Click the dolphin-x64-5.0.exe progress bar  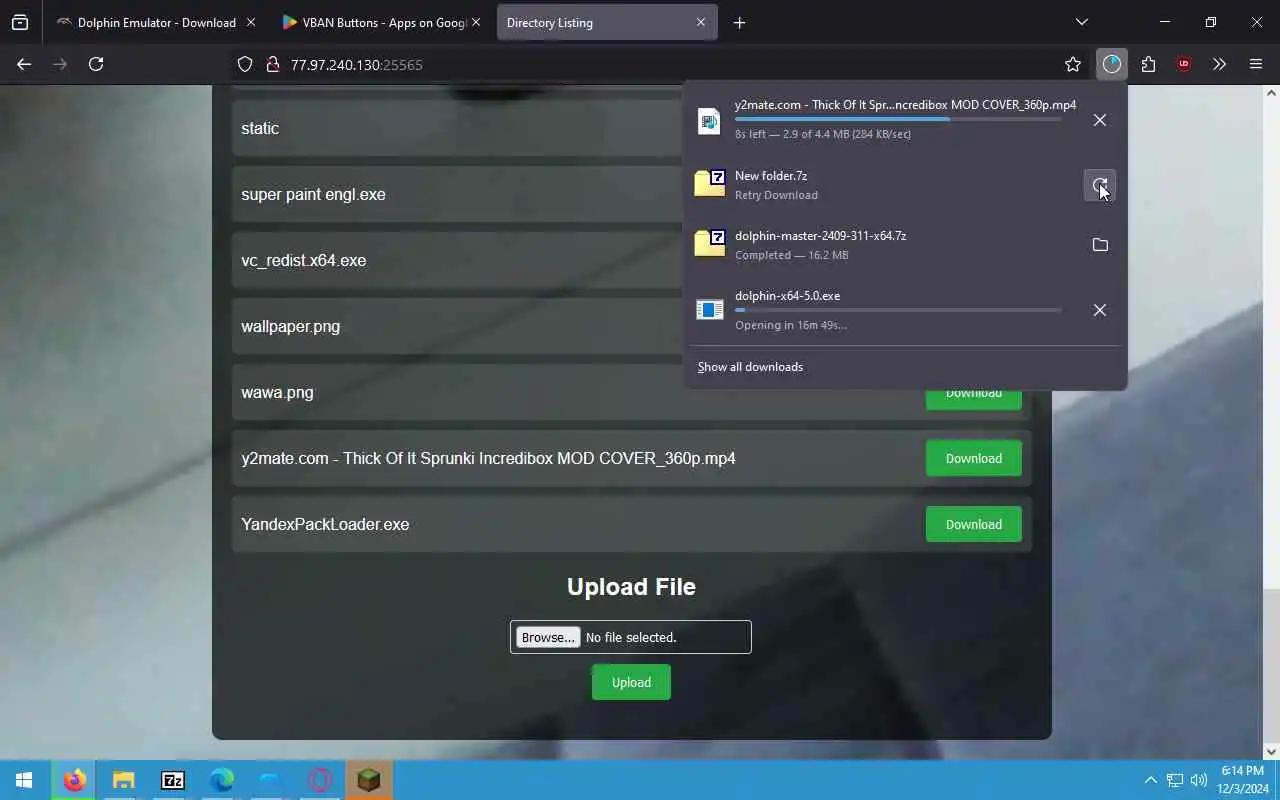898,310
